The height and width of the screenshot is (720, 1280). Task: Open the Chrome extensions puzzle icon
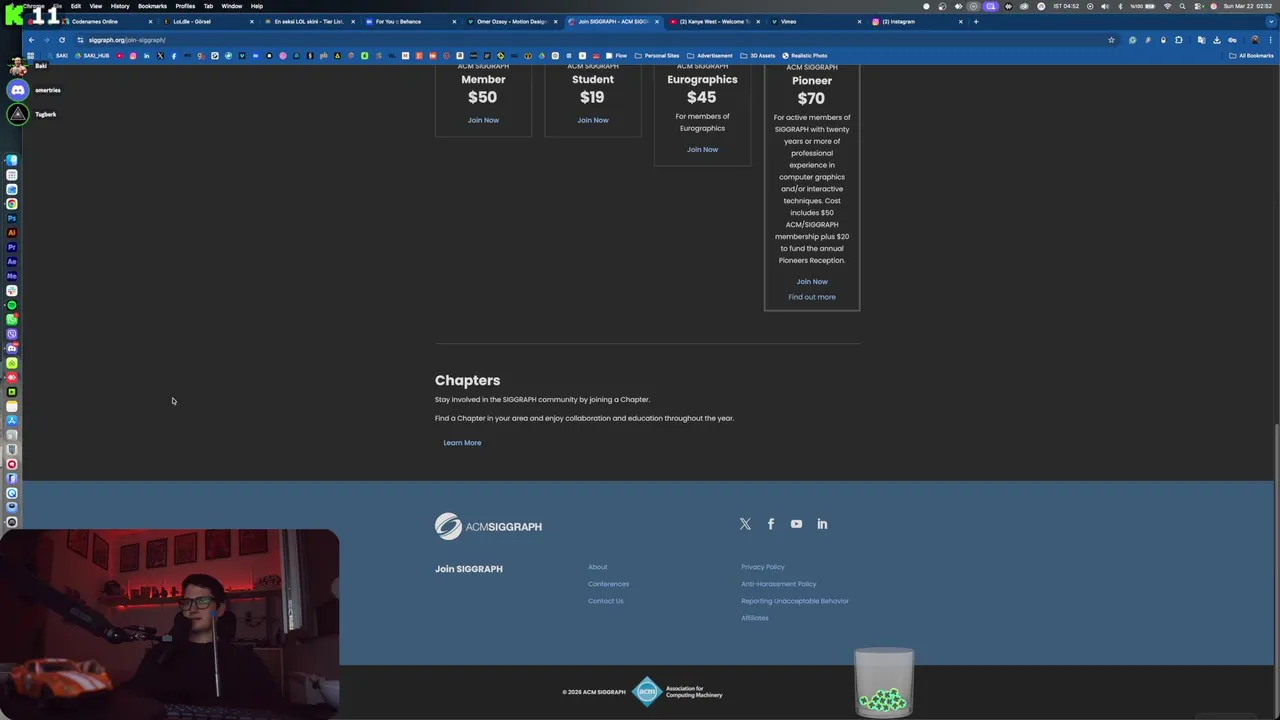pos(1179,40)
